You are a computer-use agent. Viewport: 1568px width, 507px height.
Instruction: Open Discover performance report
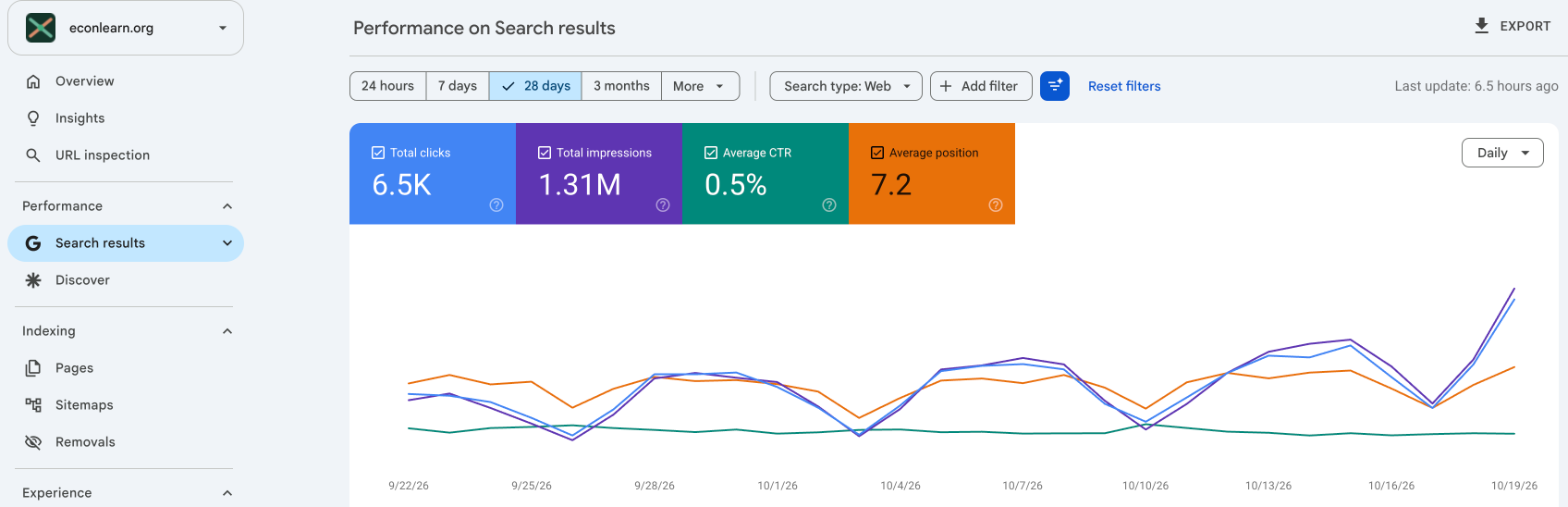tap(125, 280)
